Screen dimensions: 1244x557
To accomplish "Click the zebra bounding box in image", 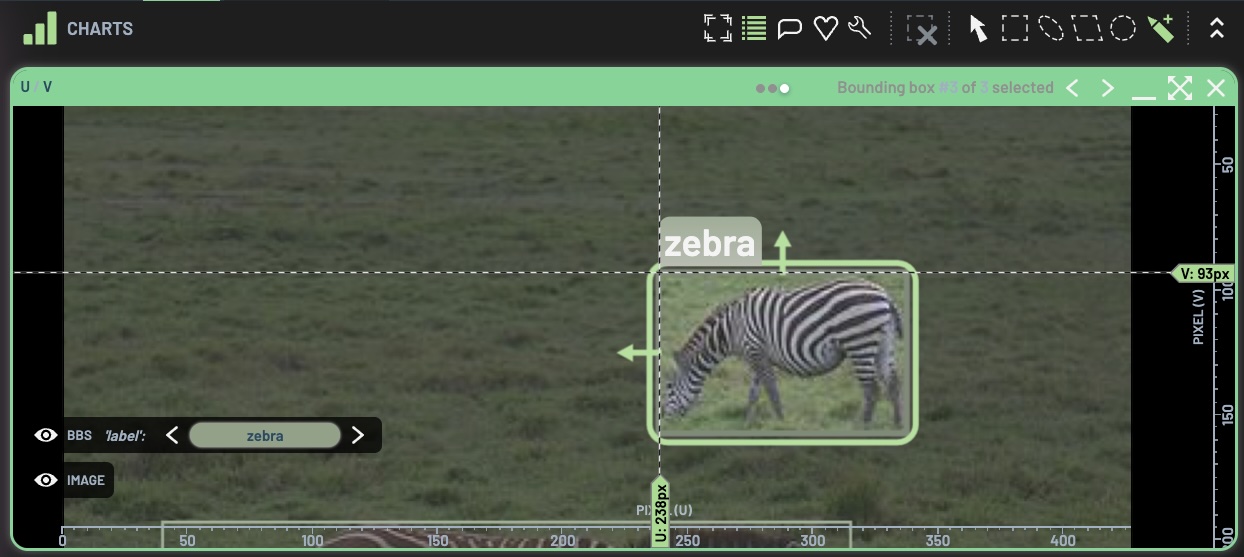I will pyautogui.click(x=783, y=352).
